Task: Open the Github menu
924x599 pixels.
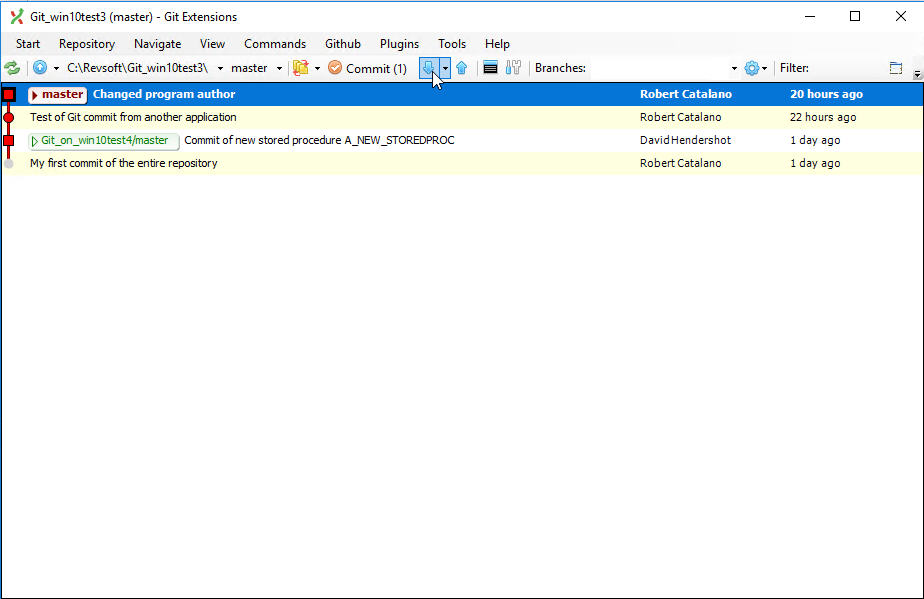Action: click(x=342, y=44)
